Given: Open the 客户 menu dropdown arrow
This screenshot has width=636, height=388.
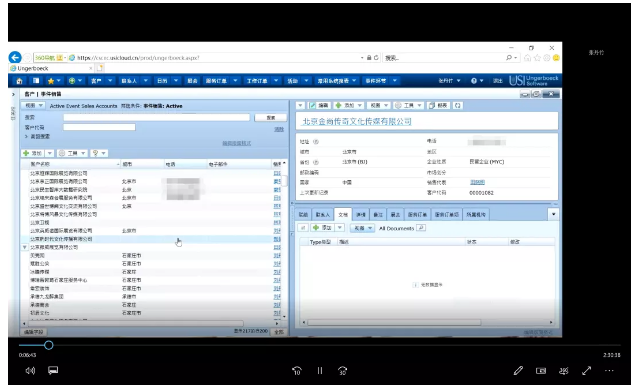Looking at the screenshot, I should click(110, 81).
